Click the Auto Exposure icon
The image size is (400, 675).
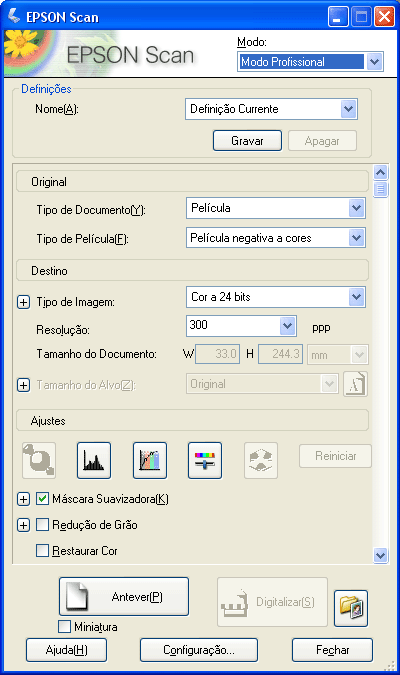39,460
